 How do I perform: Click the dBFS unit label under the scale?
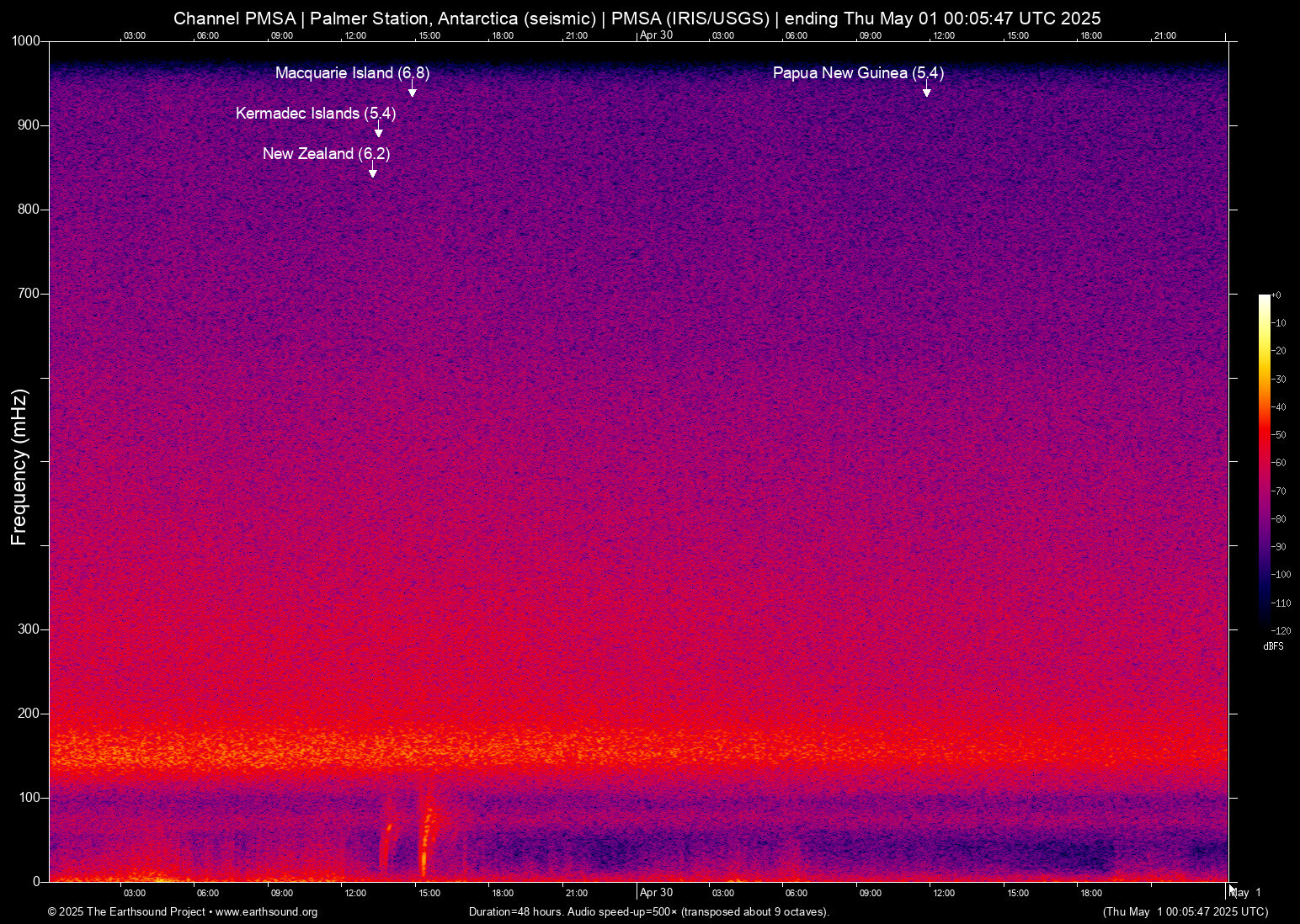click(x=1273, y=646)
